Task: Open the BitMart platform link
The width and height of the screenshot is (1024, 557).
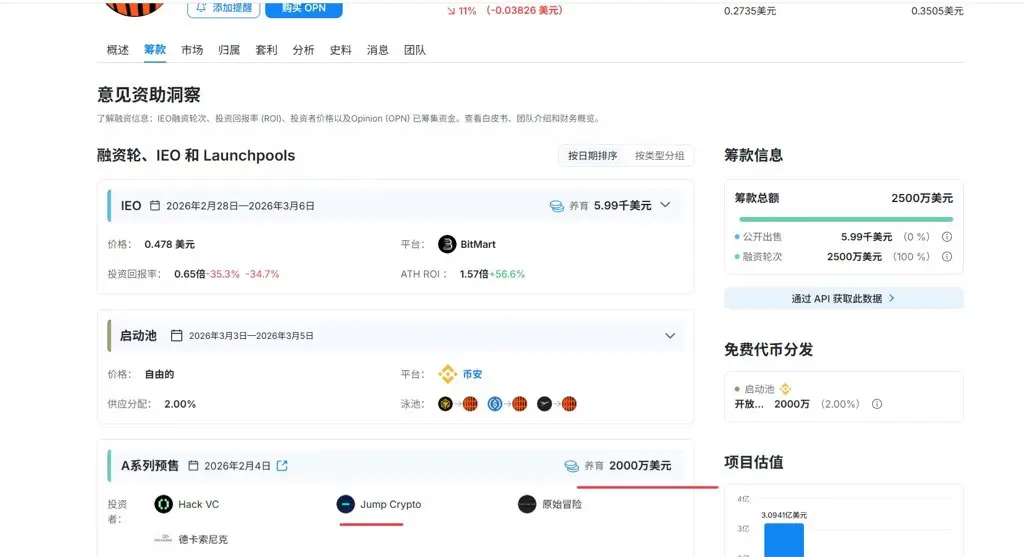Action: click(x=478, y=244)
